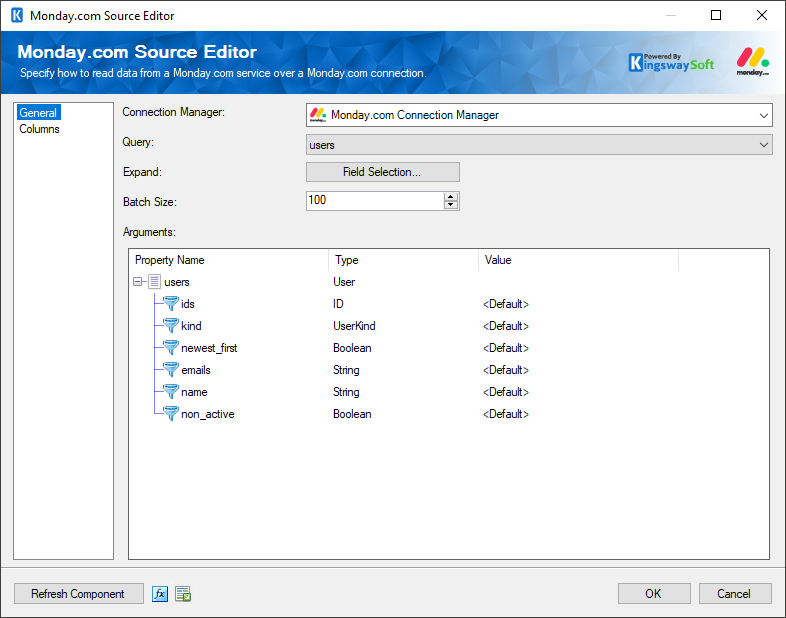
Task: Click the Cancel button
Action: 734,594
